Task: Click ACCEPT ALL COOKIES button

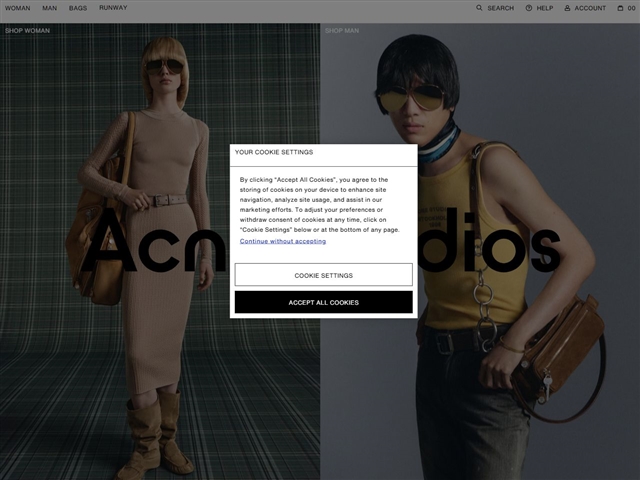Action: click(324, 302)
